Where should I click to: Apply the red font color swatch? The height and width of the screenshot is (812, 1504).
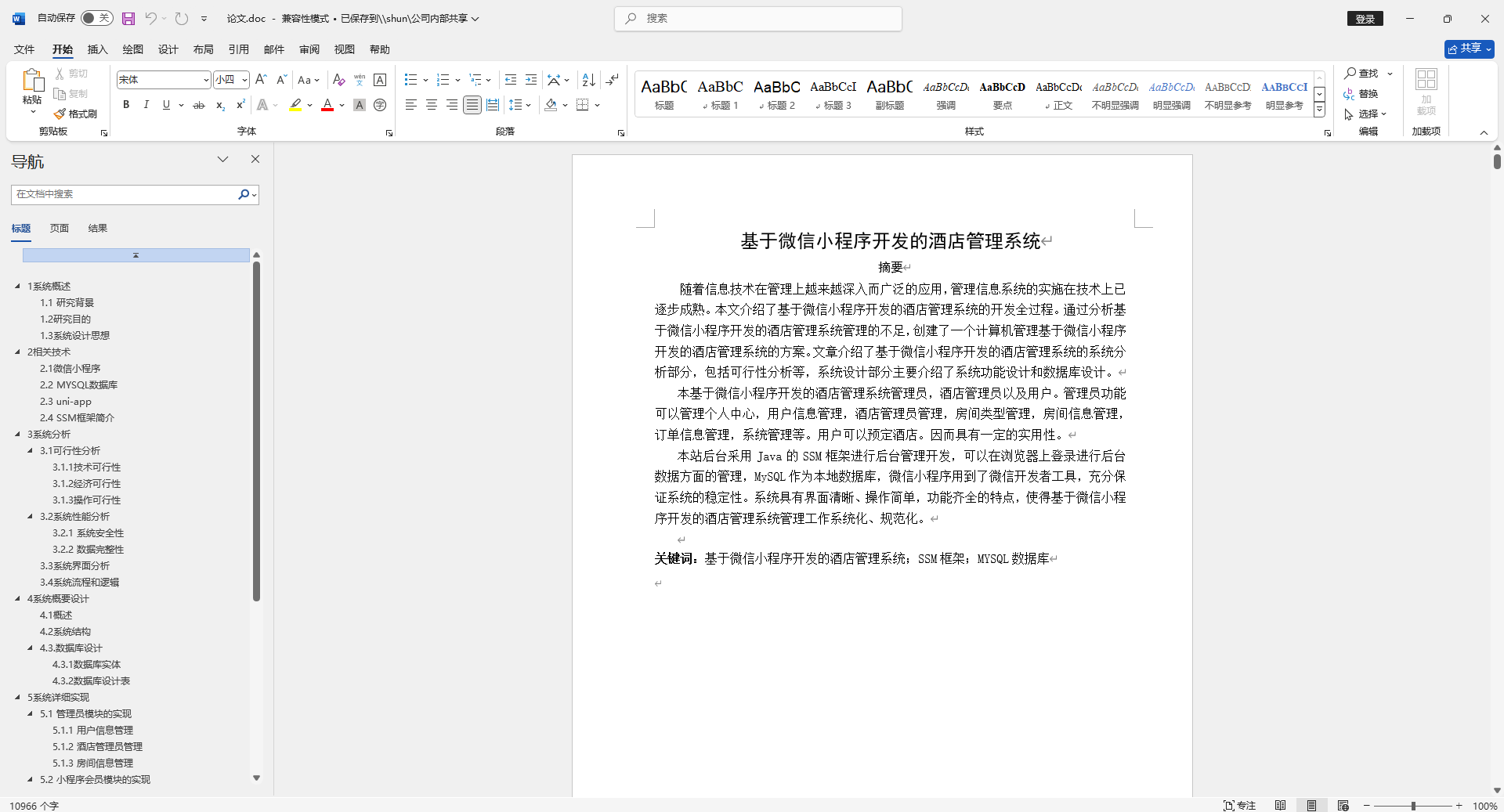(x=327, y=104)
